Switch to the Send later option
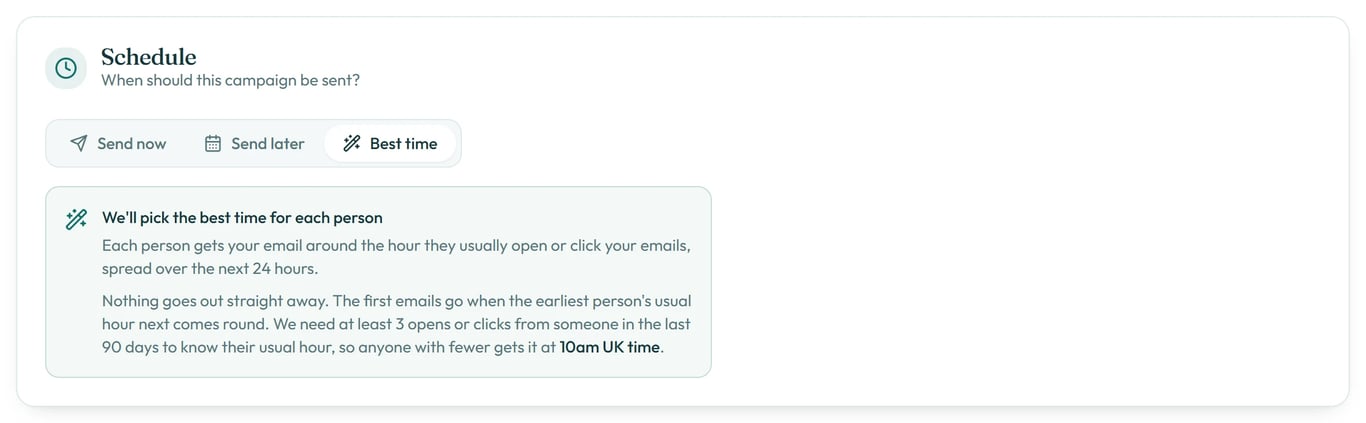The height and width of the screenshot is (423, 1366). coord(254,143)
